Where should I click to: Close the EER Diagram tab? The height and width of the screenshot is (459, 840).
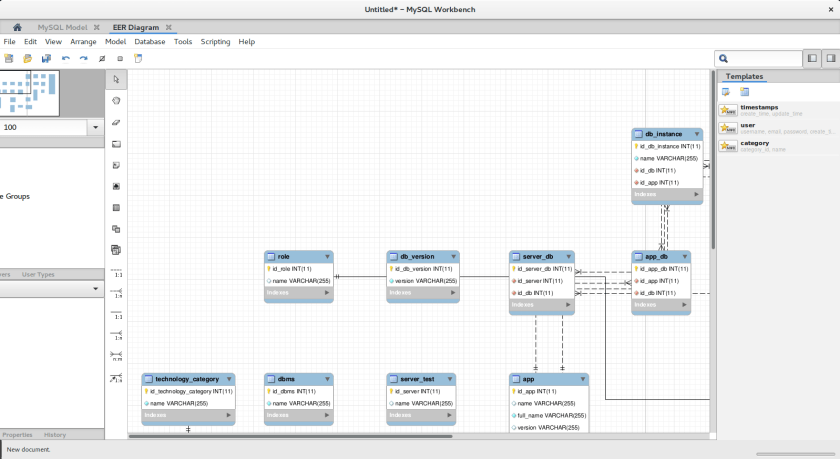point(168,27)
